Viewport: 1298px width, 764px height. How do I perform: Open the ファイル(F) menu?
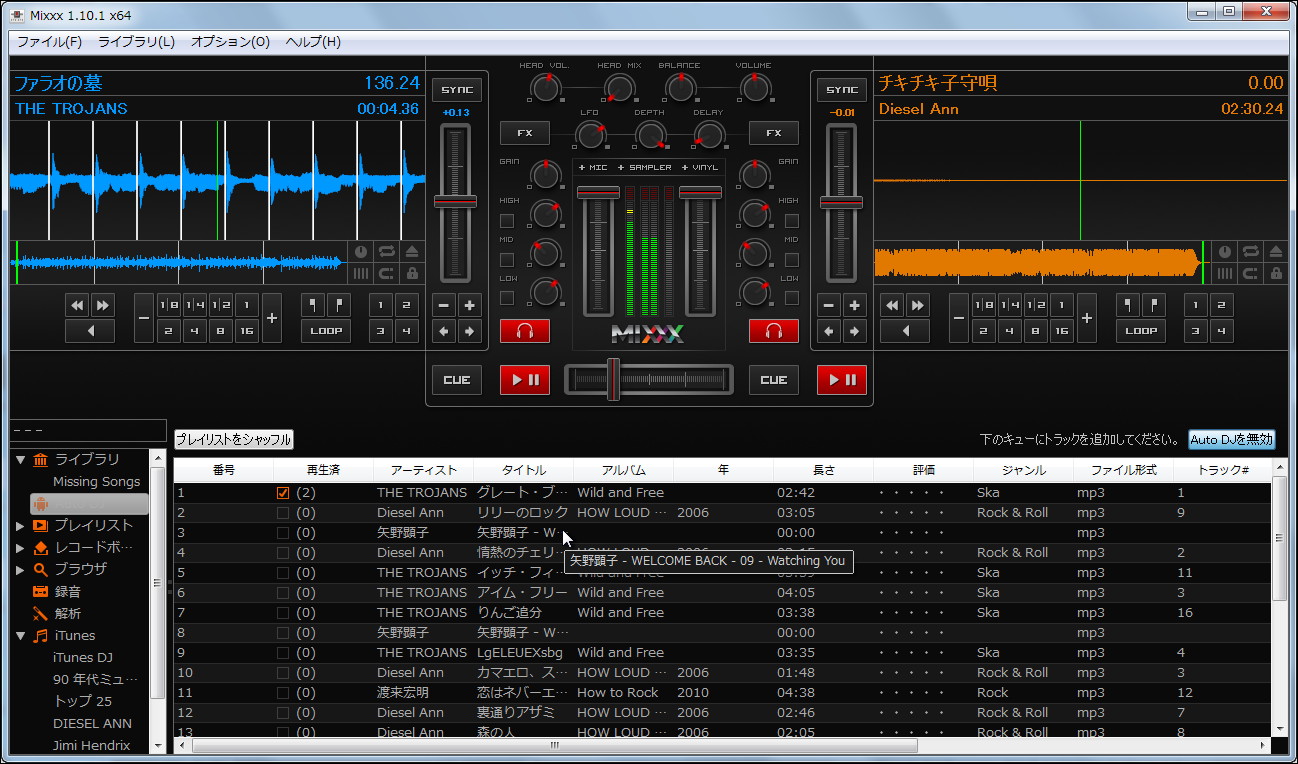(x=49, y=42)
